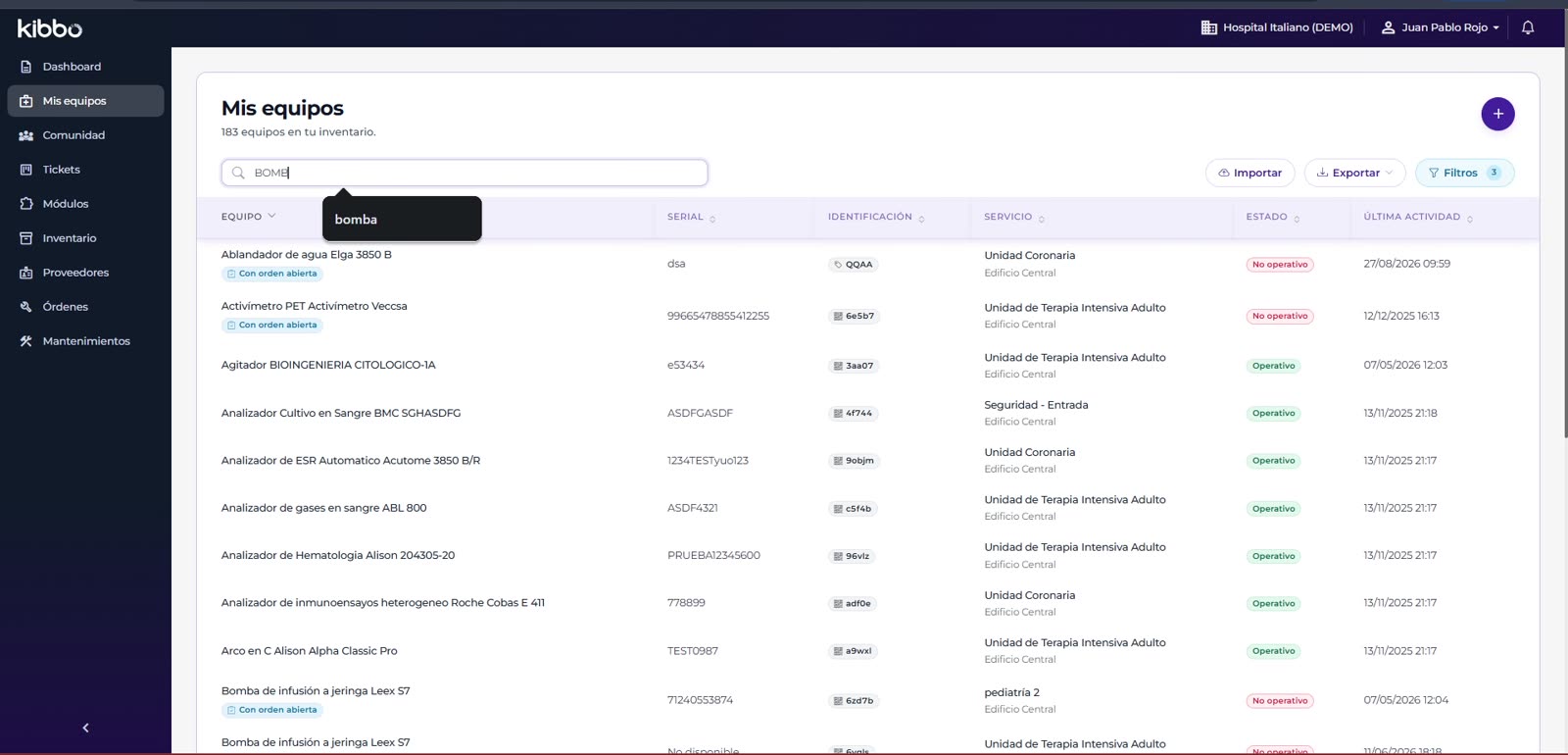Screen dimensions: 1568x755
Task: Click pediatría 2 service cell
Action: click(1012, 692)
